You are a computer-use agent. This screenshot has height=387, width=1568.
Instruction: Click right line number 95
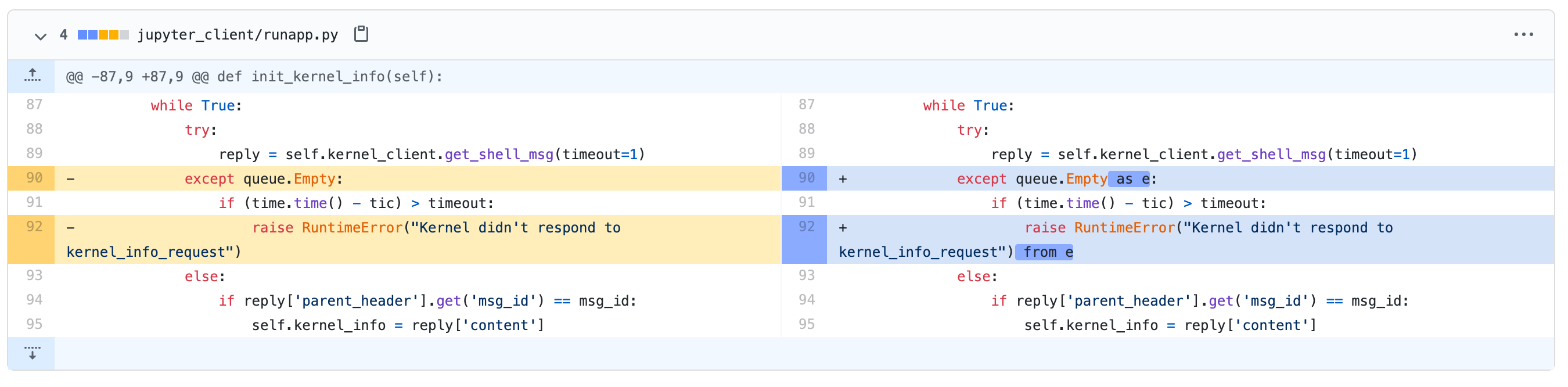(807, 324)
